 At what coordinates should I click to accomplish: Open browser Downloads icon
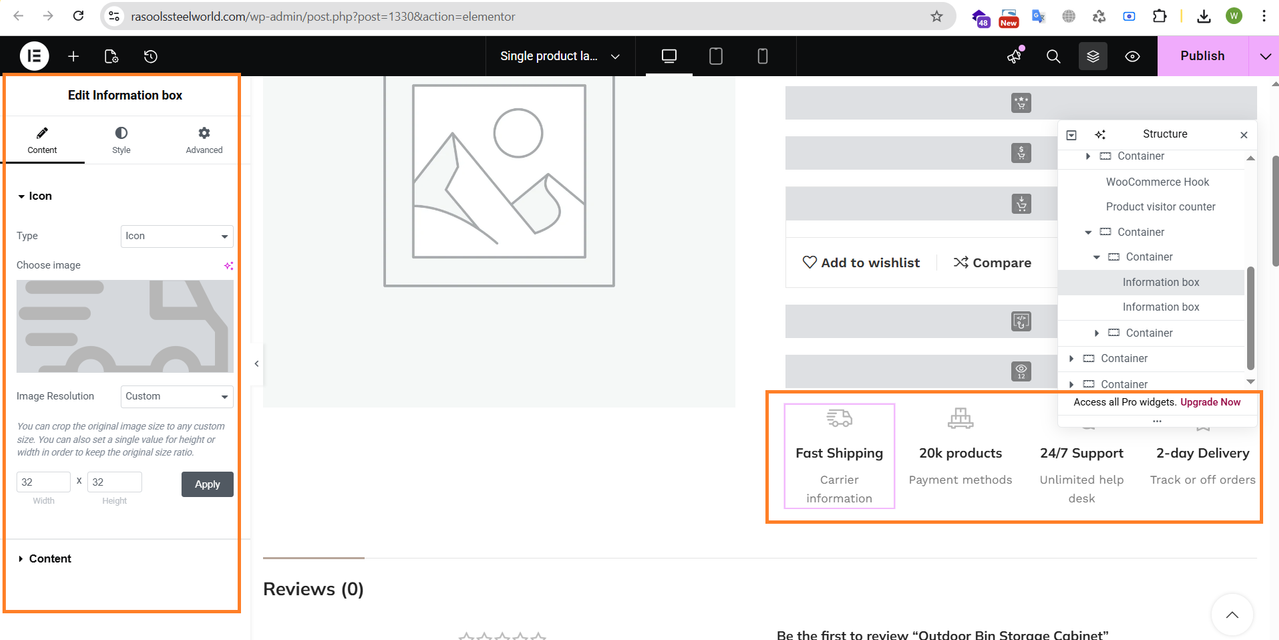[1203, 16]
